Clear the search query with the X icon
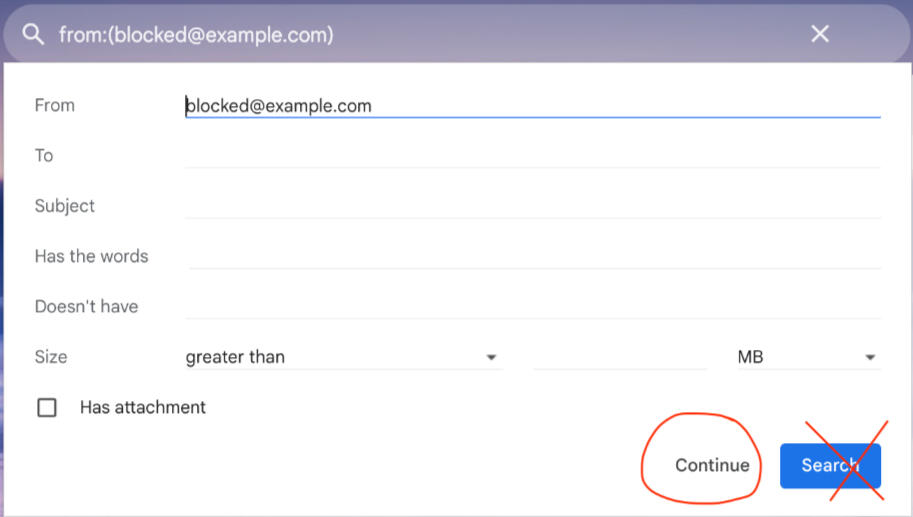Viewport: 913px width, 517px height. [x=820, y=35]
